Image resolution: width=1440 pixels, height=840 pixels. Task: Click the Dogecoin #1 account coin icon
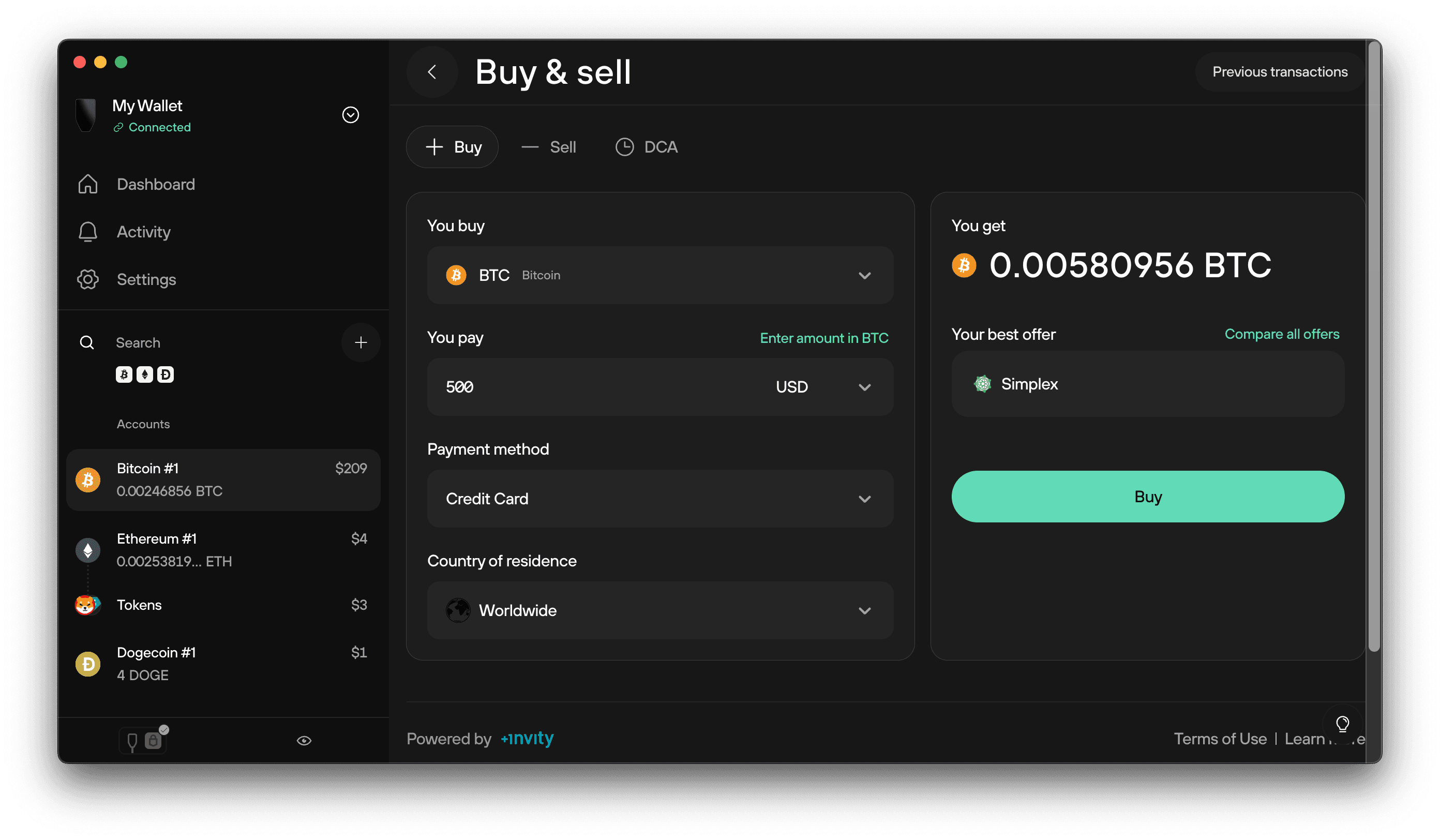[88, 664]
